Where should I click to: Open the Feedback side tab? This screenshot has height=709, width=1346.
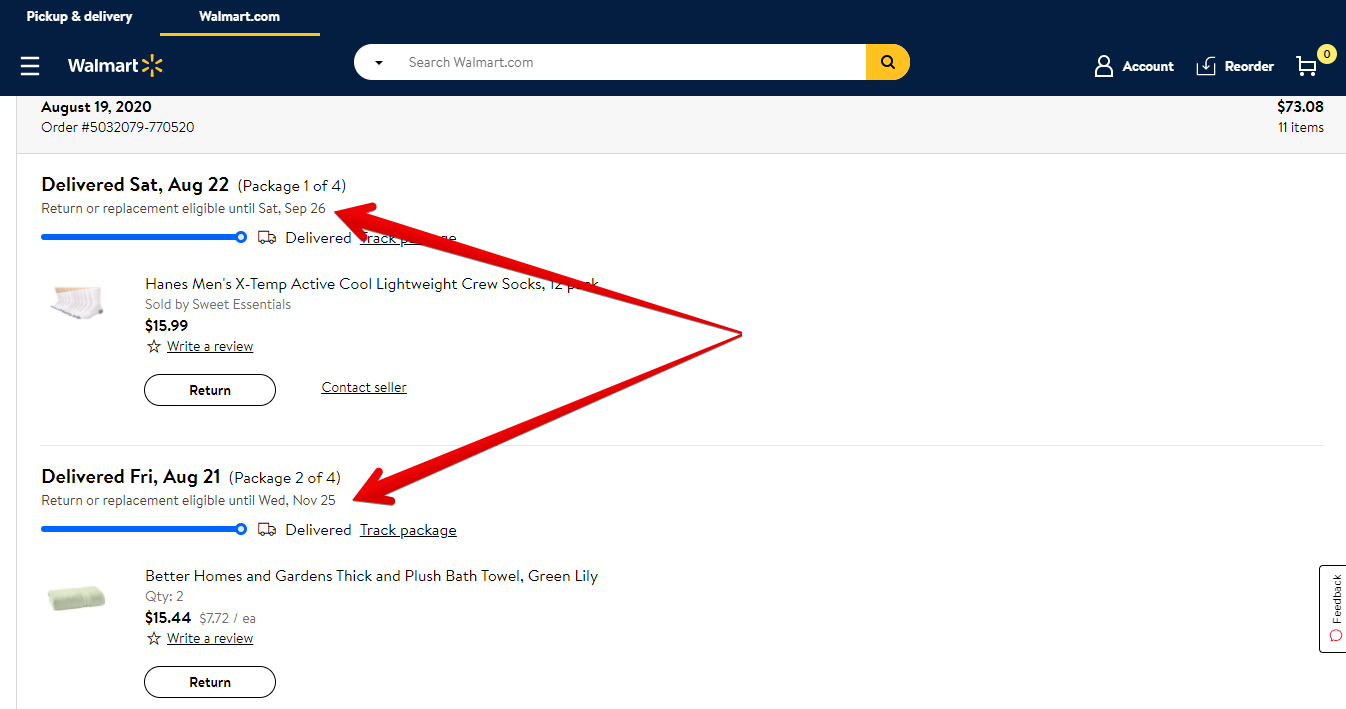pyautogui.click(x=1333, y=608)
